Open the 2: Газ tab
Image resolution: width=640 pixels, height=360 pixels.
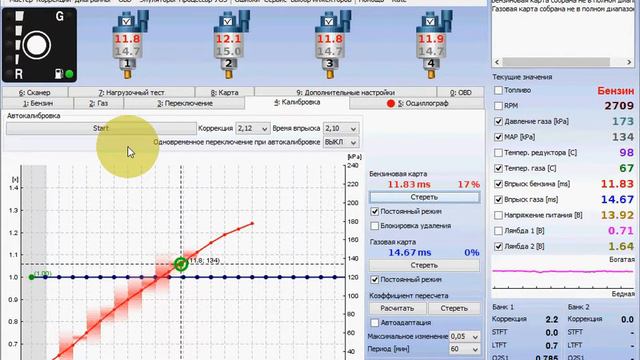pos(99,103)
